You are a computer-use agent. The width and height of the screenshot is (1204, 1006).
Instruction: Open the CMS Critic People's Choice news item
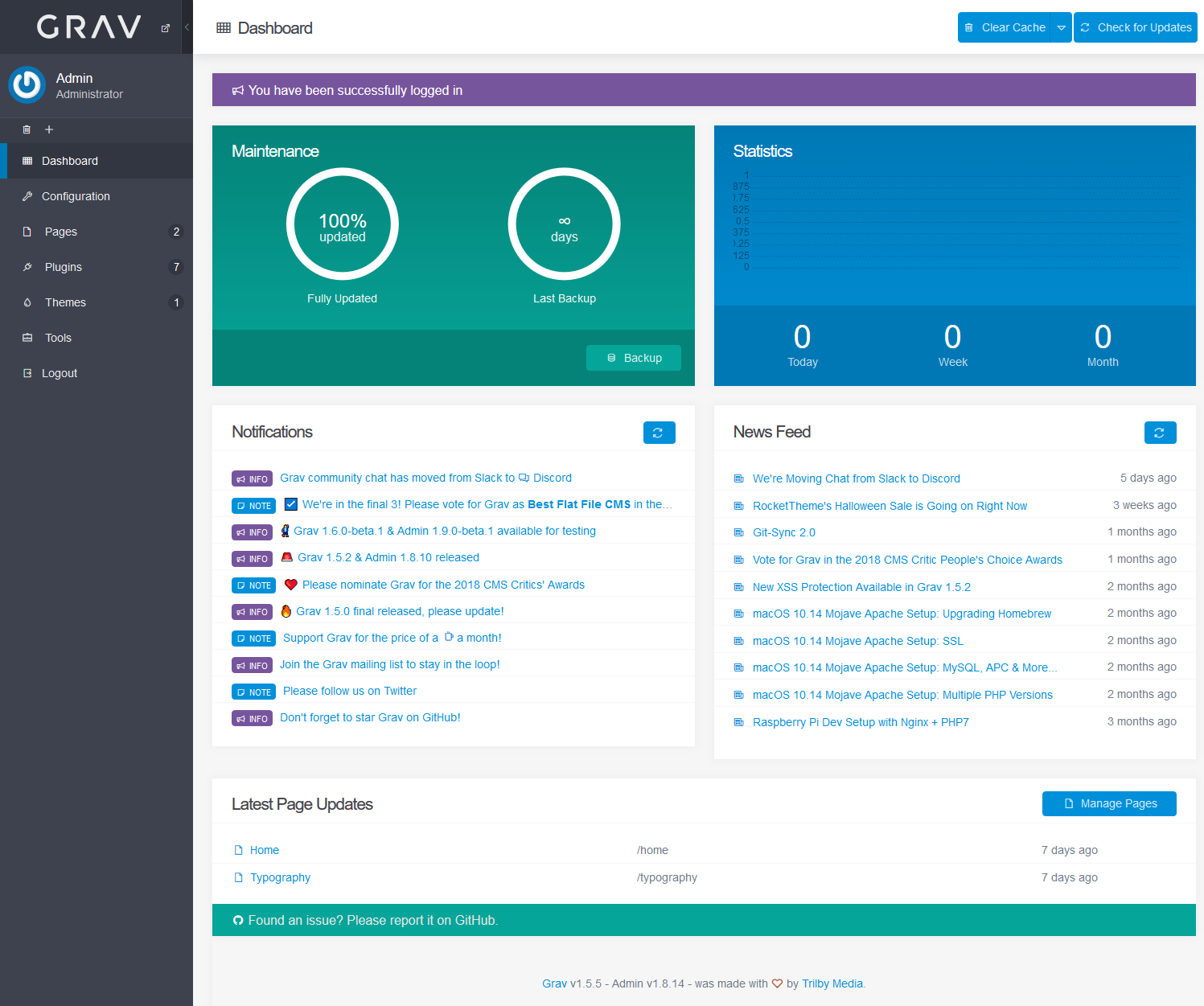pos(907,560)
